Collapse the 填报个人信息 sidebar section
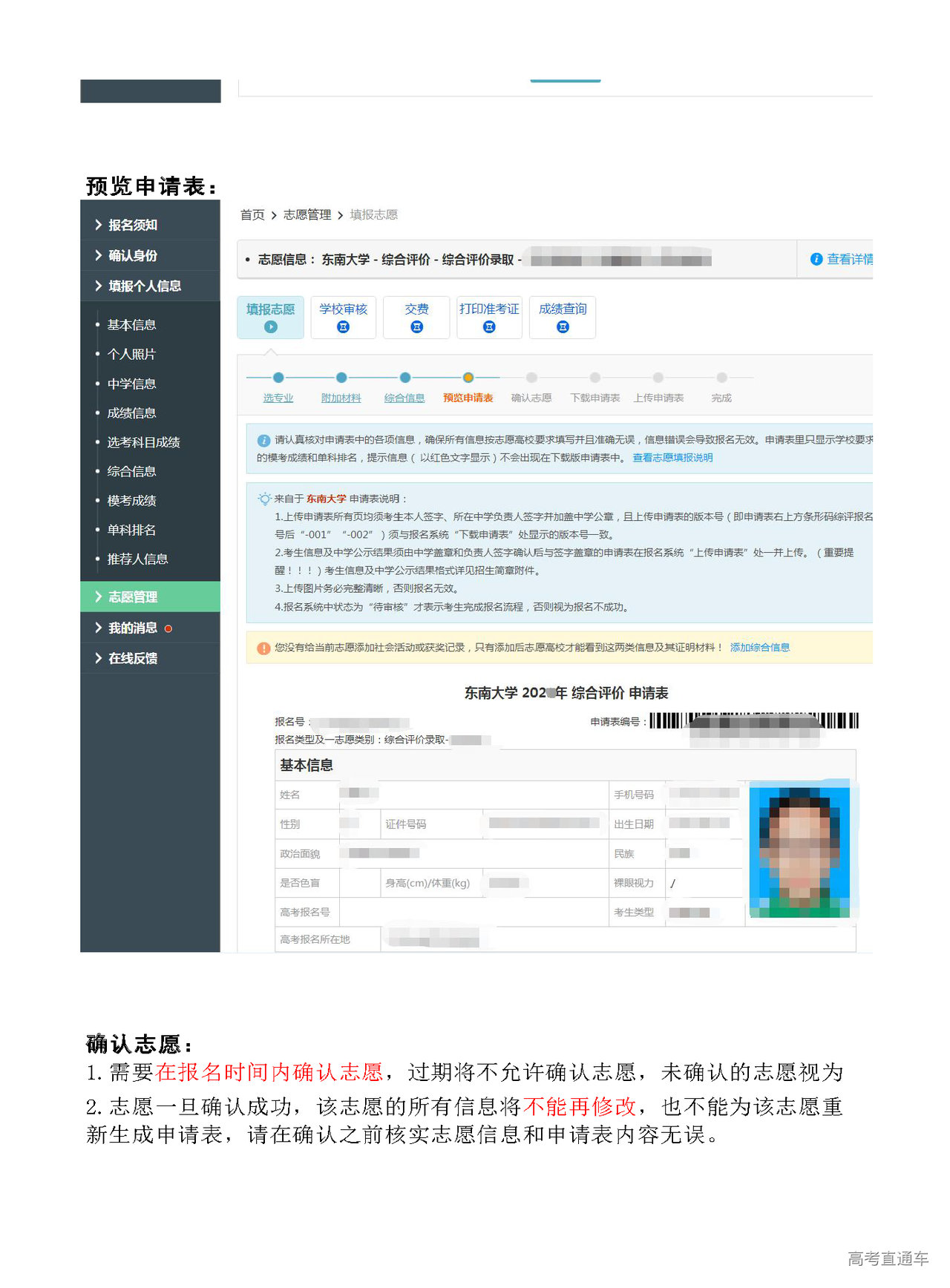Image resolution: width=950 pixels, height=1288 pixels. pos(144,286)
